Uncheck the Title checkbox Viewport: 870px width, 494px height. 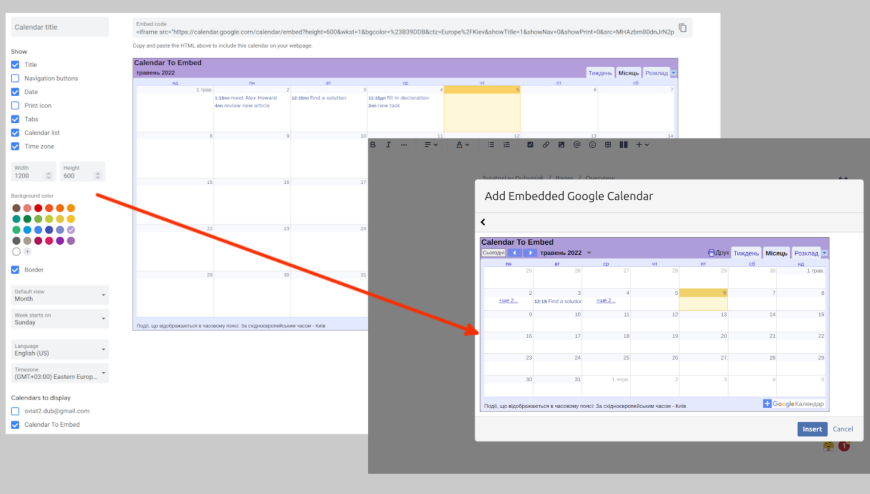pyautogui.click(x=15, y=64)
